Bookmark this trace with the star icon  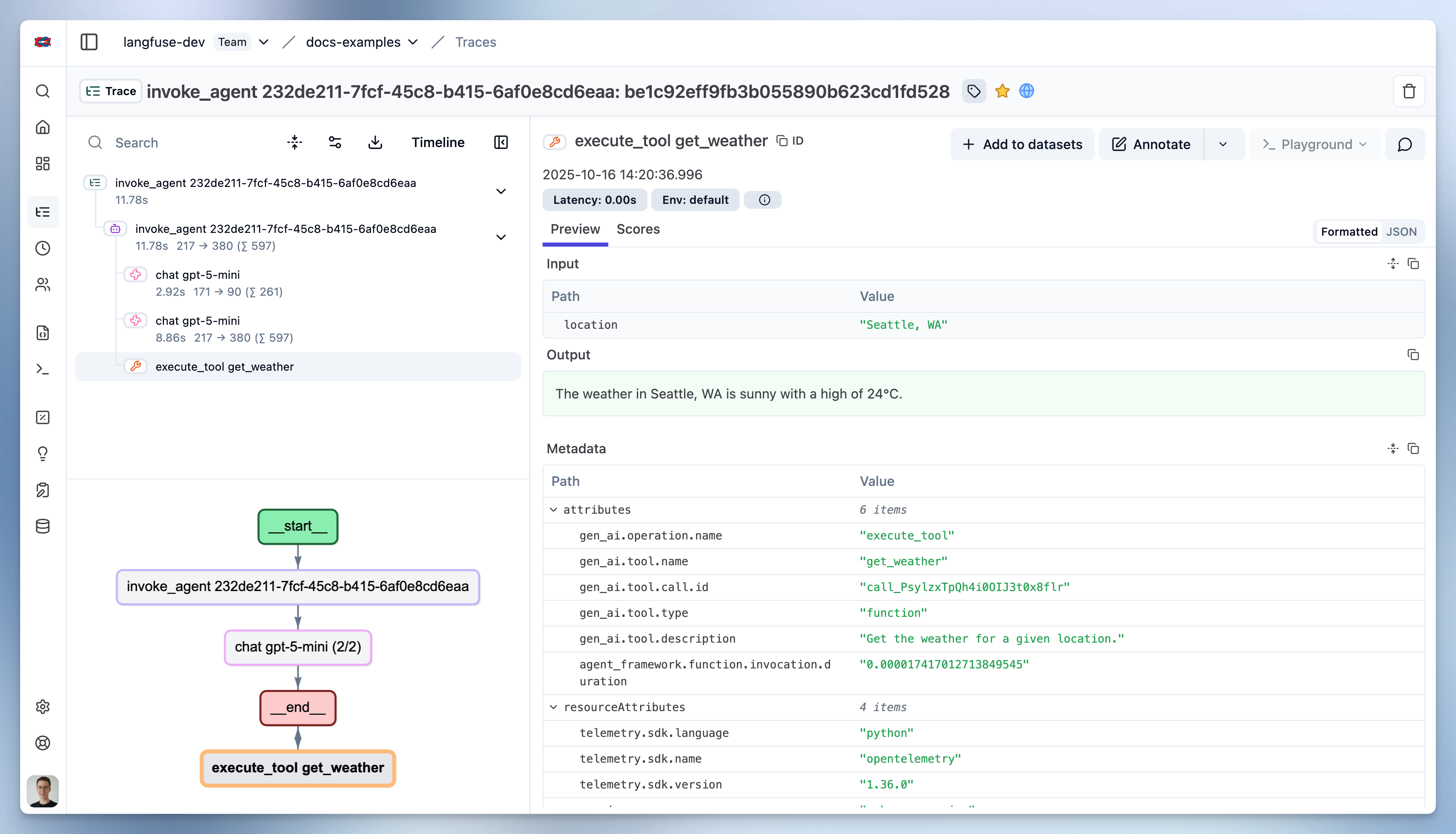[x=1002, y=91]
